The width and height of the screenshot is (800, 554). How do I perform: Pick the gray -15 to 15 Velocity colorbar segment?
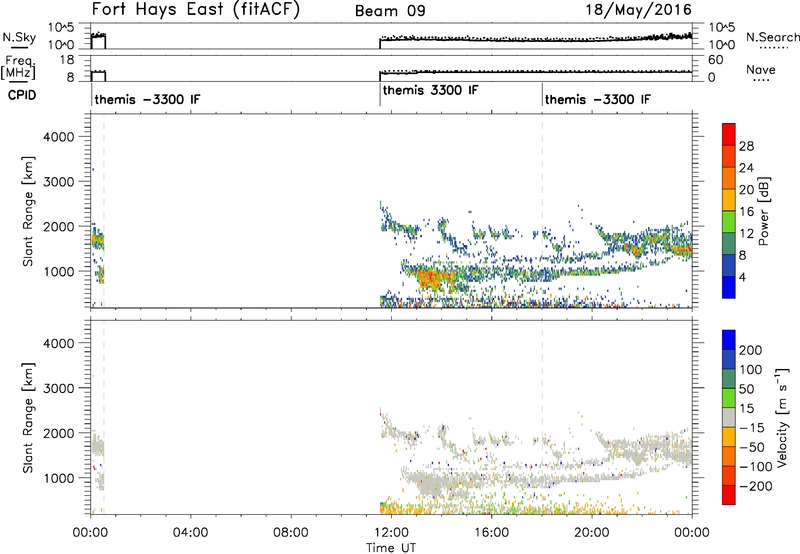click(x=729, y=417)
